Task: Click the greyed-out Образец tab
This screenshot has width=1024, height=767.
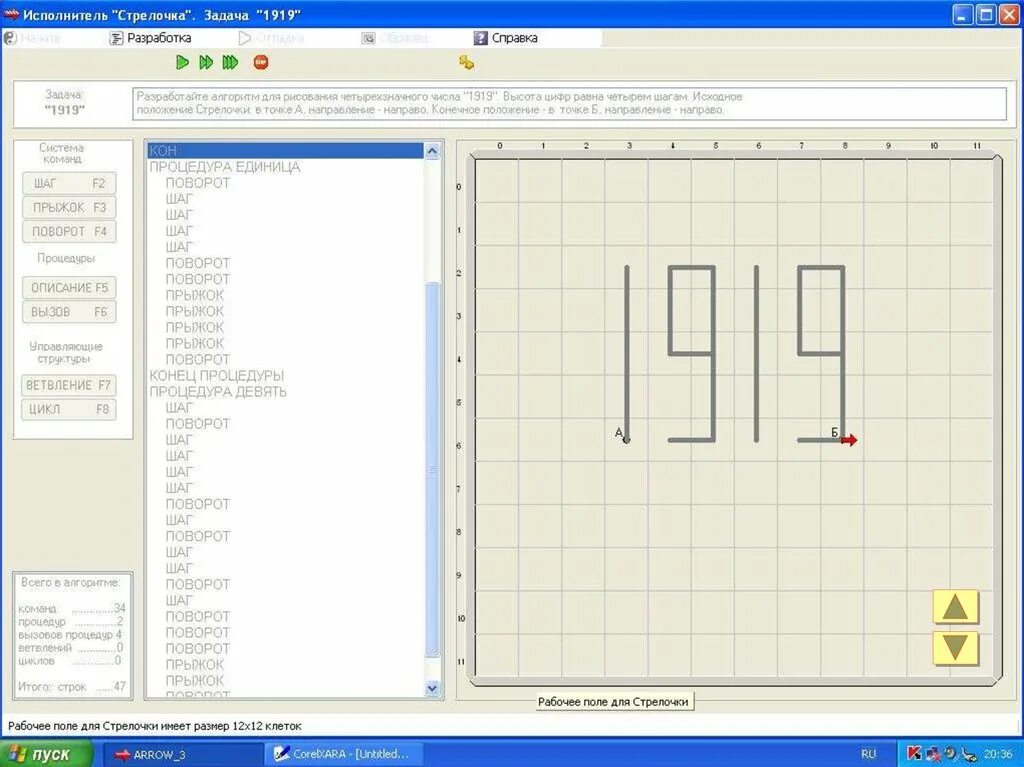Action: tap(395, 38)
